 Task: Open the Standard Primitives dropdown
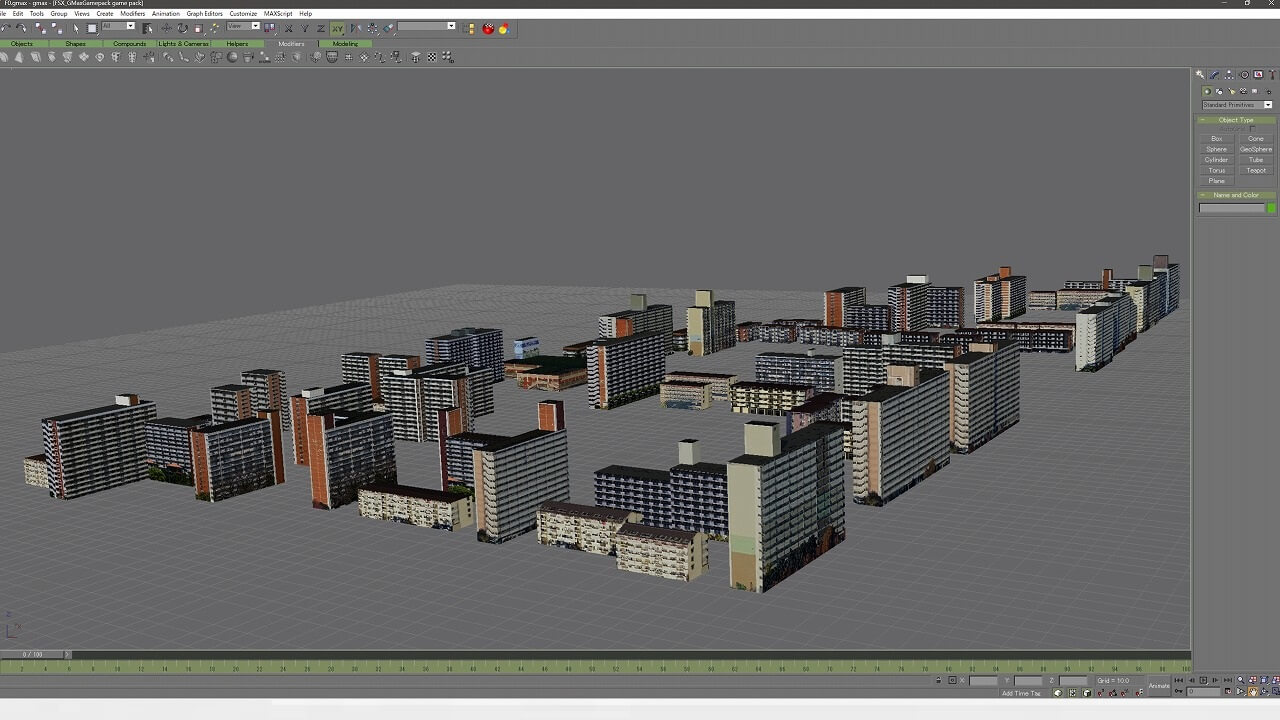click(x=1237, y=105)
